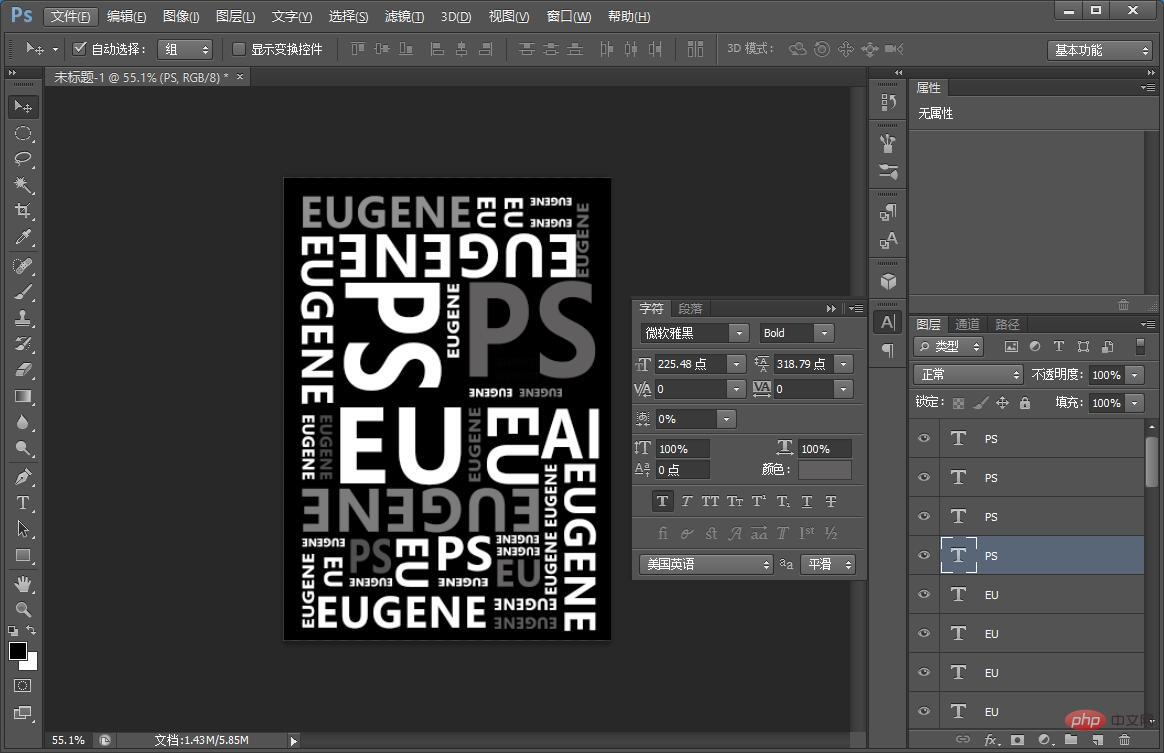
Task: Select the Horizontal Type tool
Action: (x=23, y=503)
